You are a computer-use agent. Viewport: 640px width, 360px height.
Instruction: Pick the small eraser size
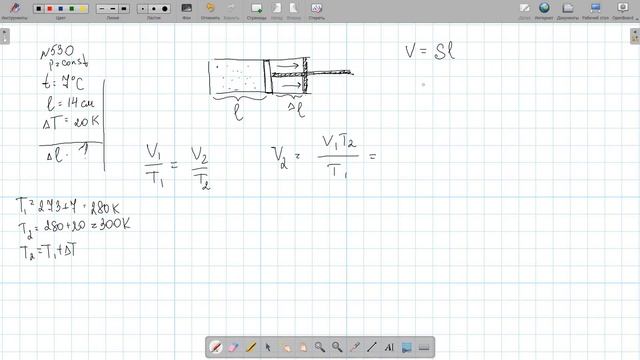point(143,9)
